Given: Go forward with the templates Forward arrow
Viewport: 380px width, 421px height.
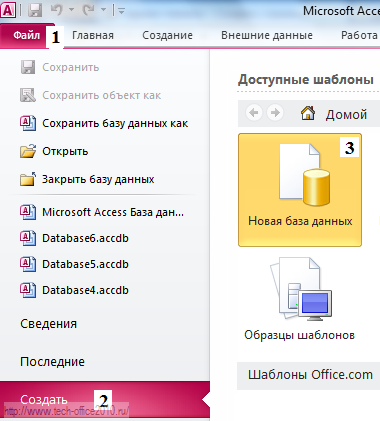Looking at the screenshot, I should tap(275, 113).
